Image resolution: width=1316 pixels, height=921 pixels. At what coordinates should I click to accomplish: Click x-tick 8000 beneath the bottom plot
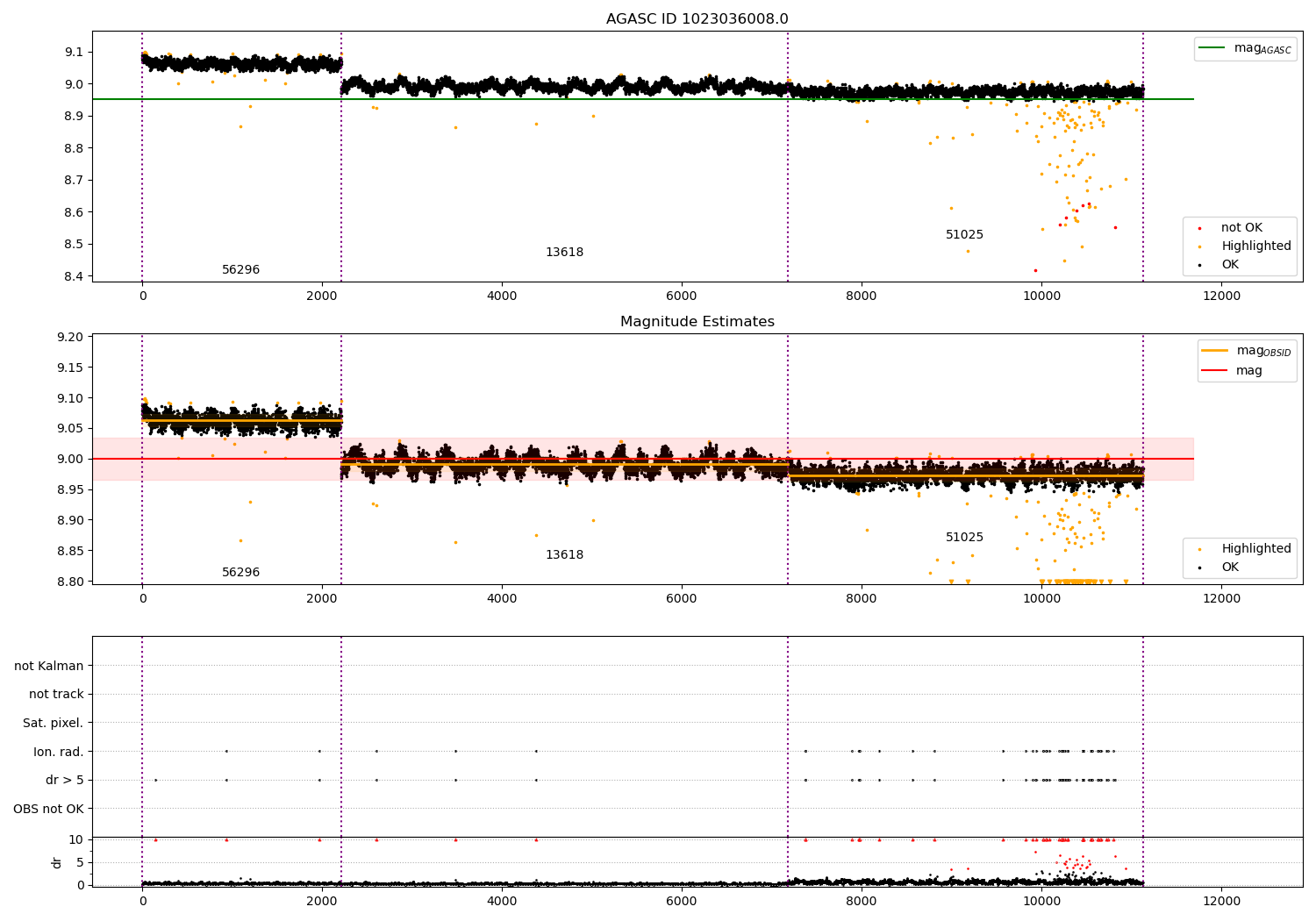coord(862,902)
